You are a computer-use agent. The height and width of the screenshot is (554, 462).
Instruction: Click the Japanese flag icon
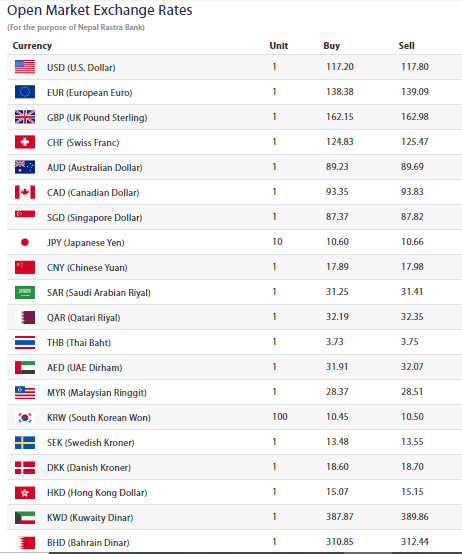(x=25, y=242)
